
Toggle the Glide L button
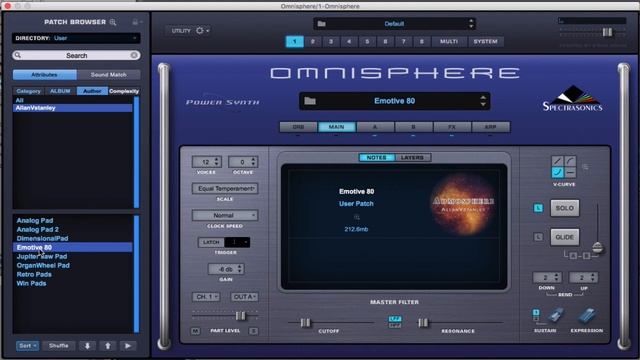538,237
